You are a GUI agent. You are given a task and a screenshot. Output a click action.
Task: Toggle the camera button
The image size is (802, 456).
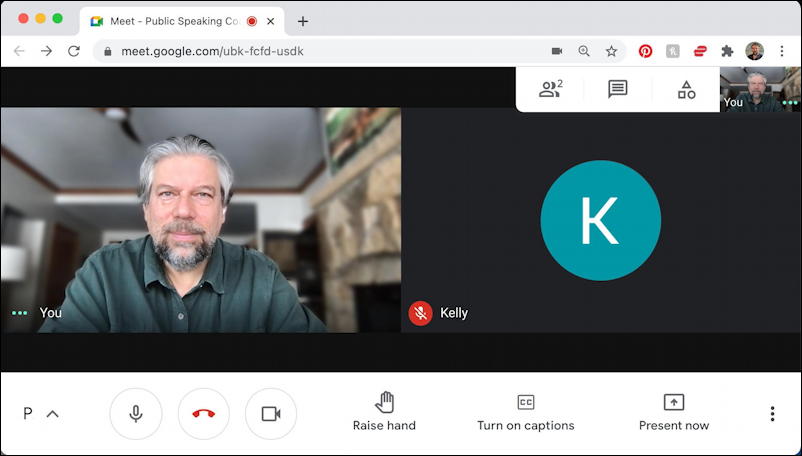point(271,414)
